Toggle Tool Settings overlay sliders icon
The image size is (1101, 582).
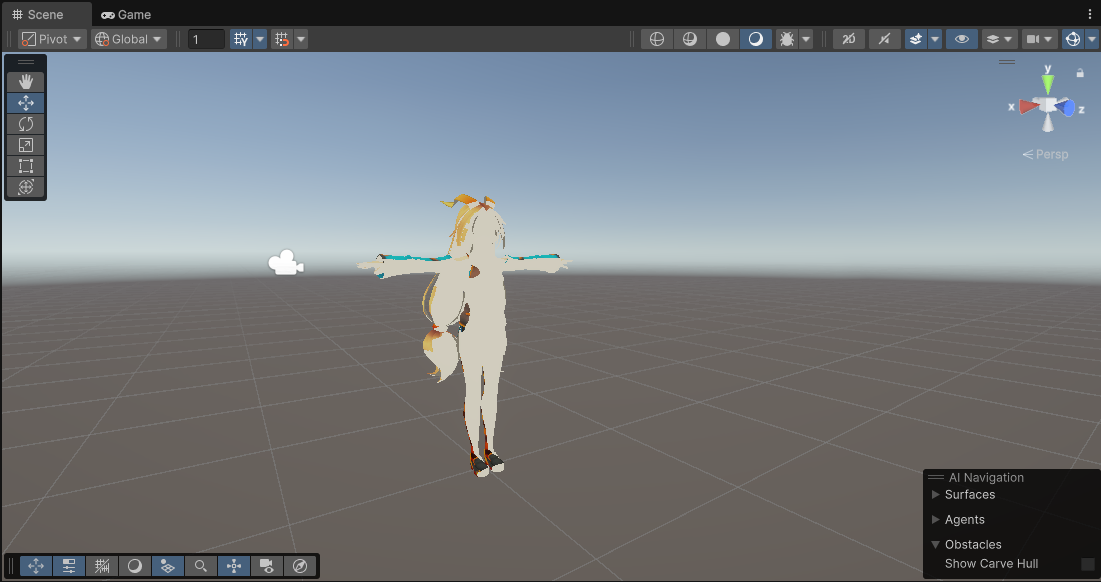click(x=69, y=566)
